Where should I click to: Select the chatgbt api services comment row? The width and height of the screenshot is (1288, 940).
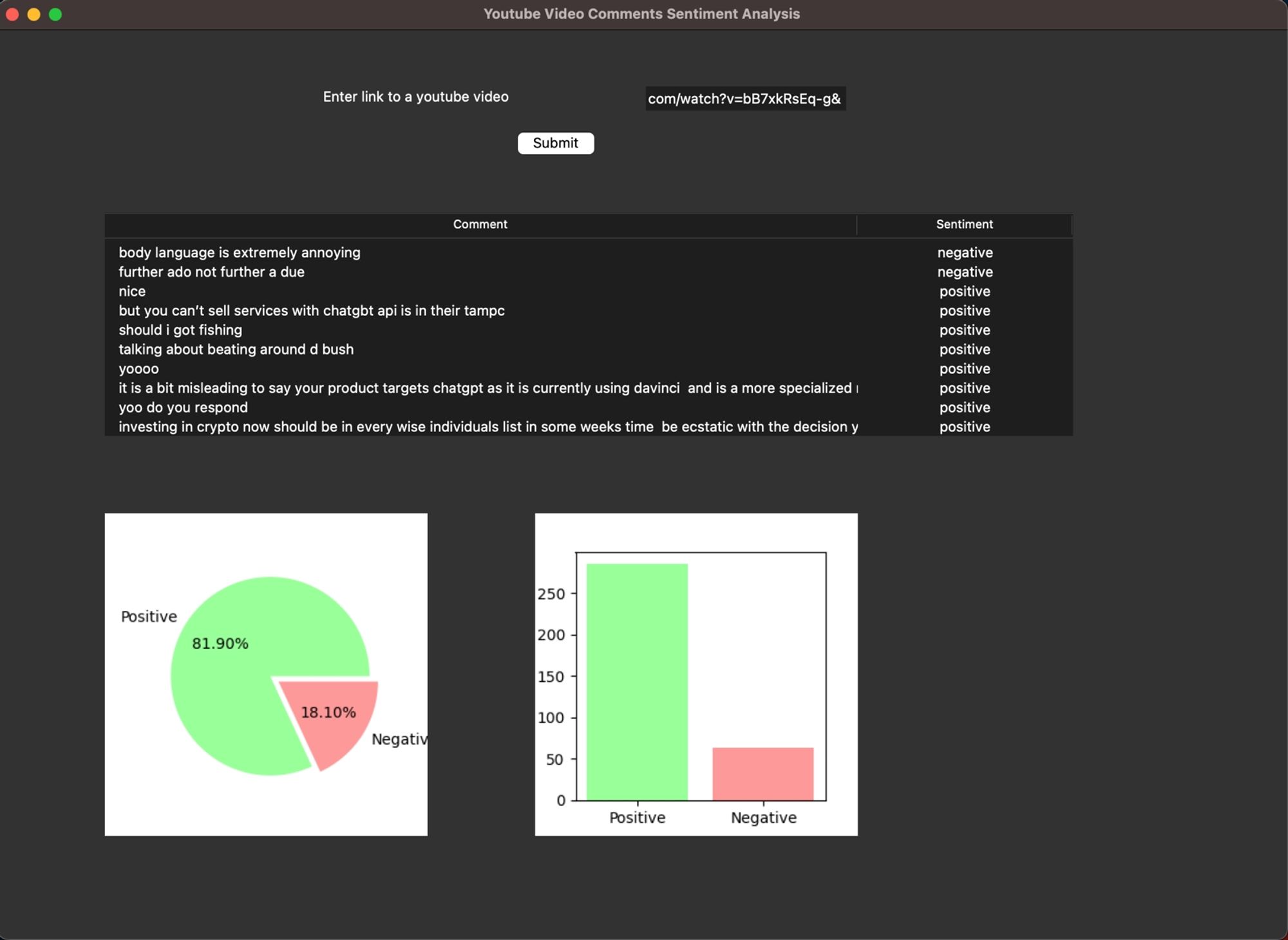311,310
